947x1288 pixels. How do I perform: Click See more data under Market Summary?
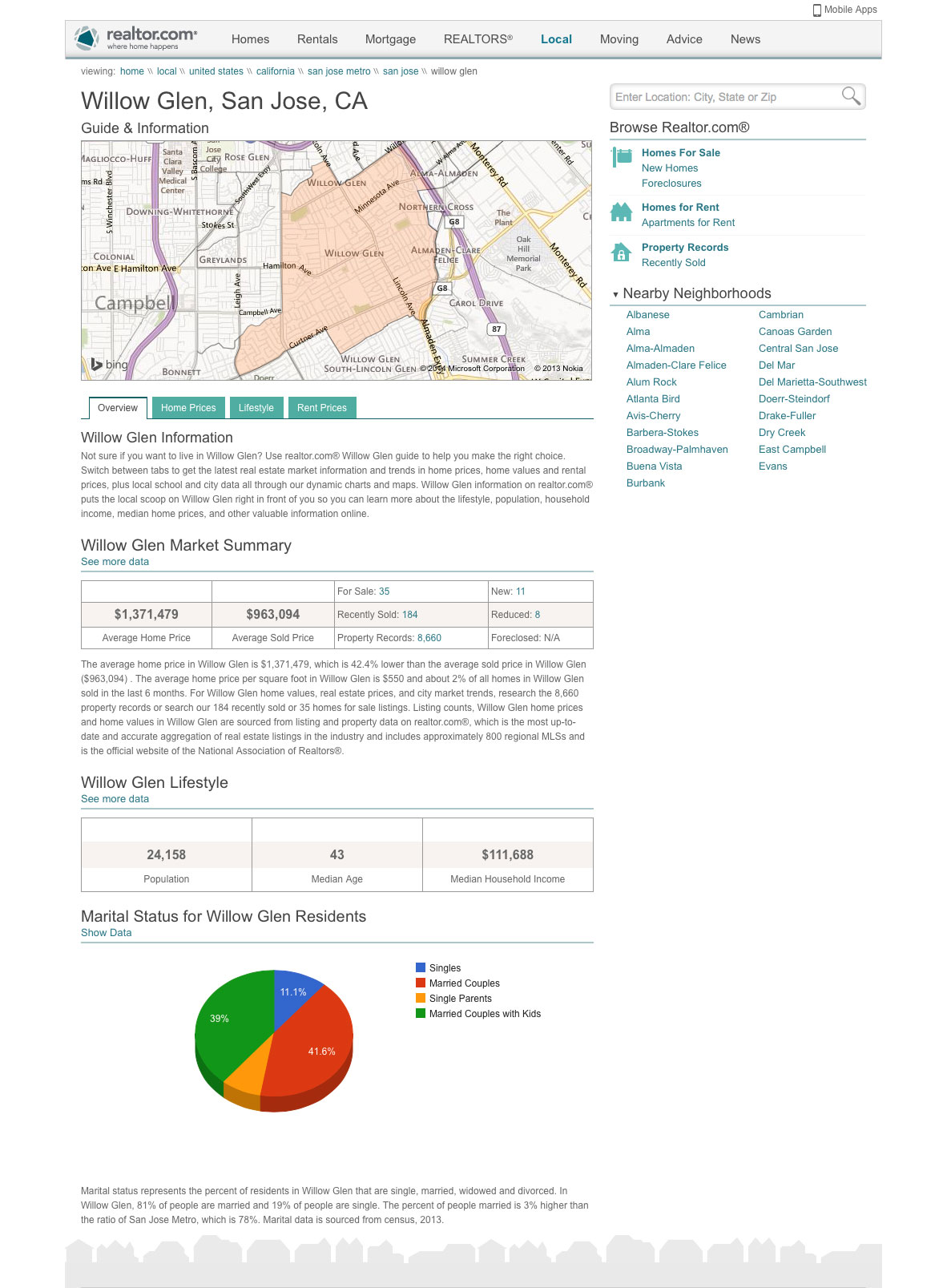[x=115, y=562]
